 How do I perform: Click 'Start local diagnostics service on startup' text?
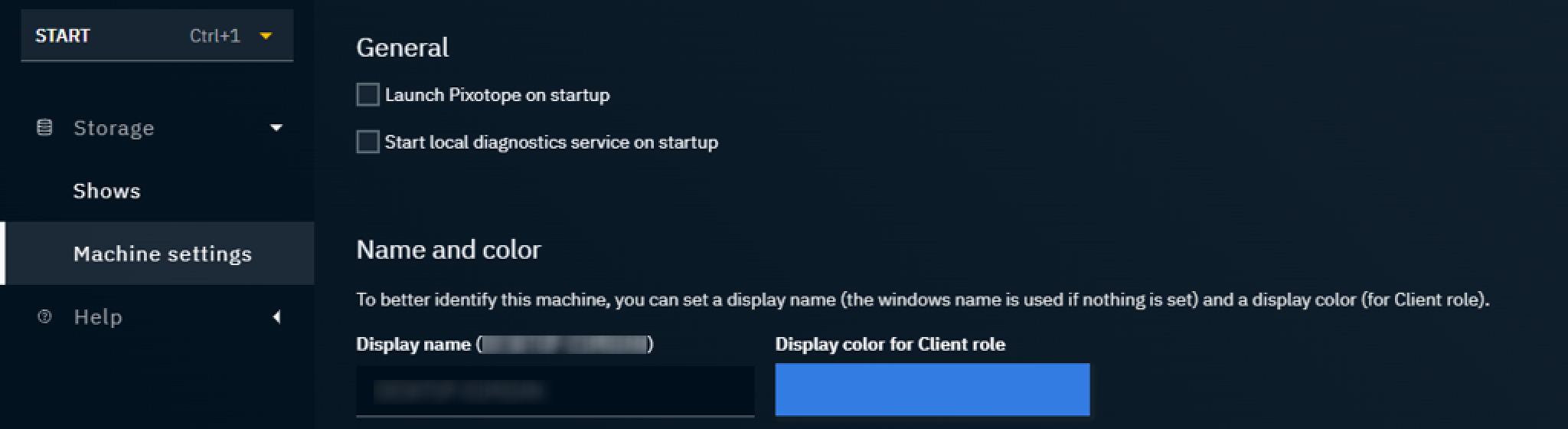tap(550, 142)
